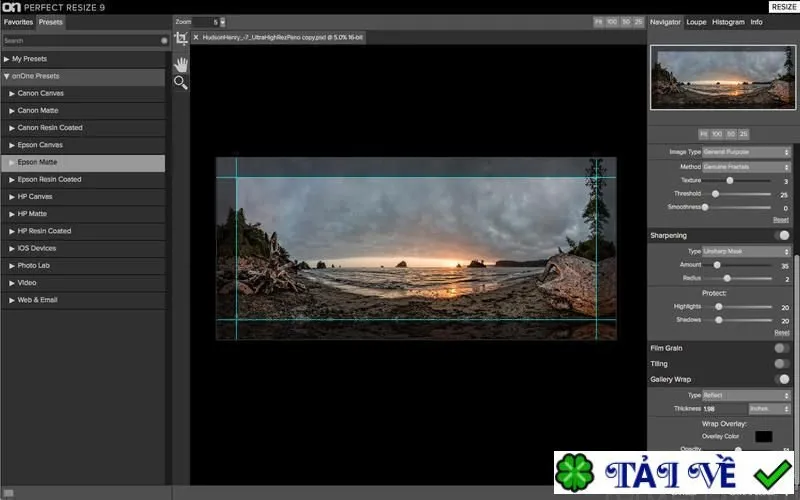Click the Overlay Color black swatch
Image resolution: width=800 pixels, height=500 pixels.
pos(763,436)
